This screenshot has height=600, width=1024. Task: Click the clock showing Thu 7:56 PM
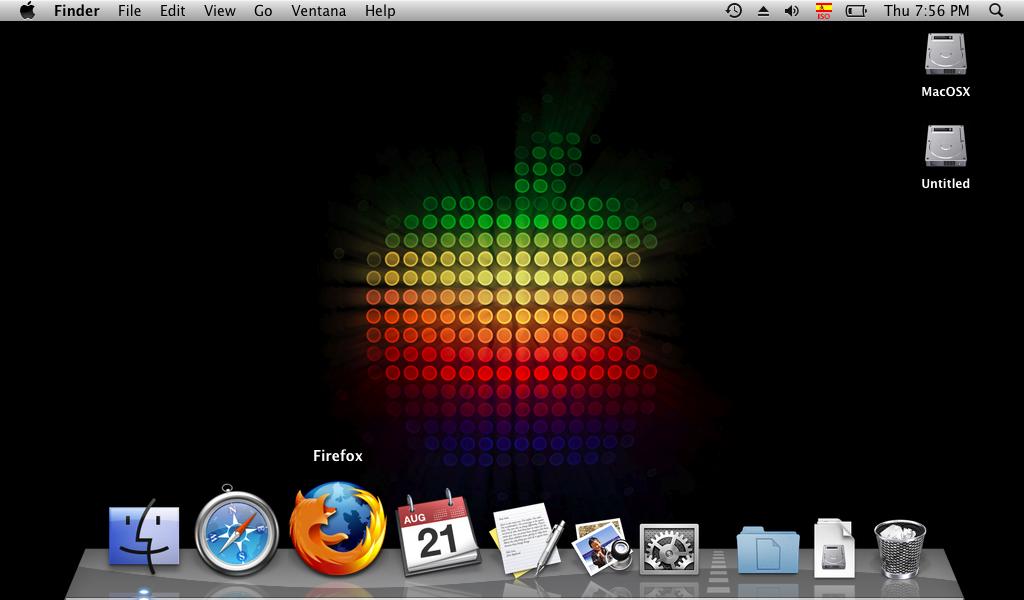(927, 10)
